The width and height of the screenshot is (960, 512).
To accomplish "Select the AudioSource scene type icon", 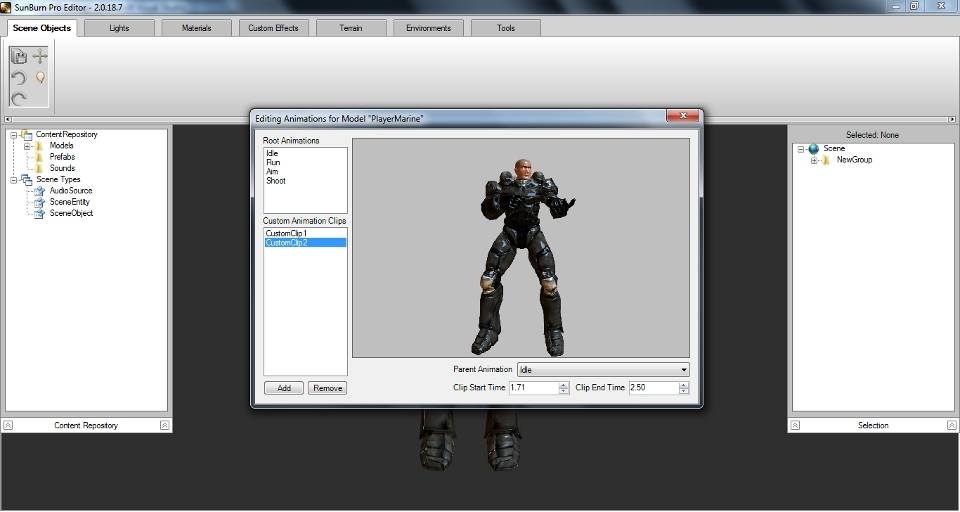I will 39,191.
